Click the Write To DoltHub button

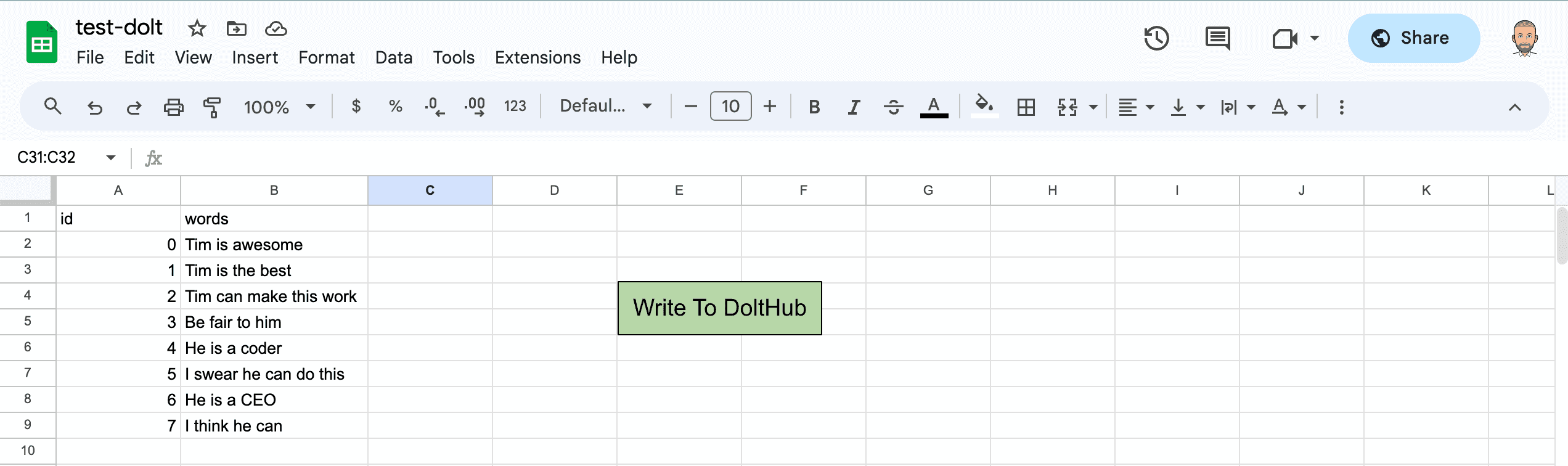tap(720, 308)
